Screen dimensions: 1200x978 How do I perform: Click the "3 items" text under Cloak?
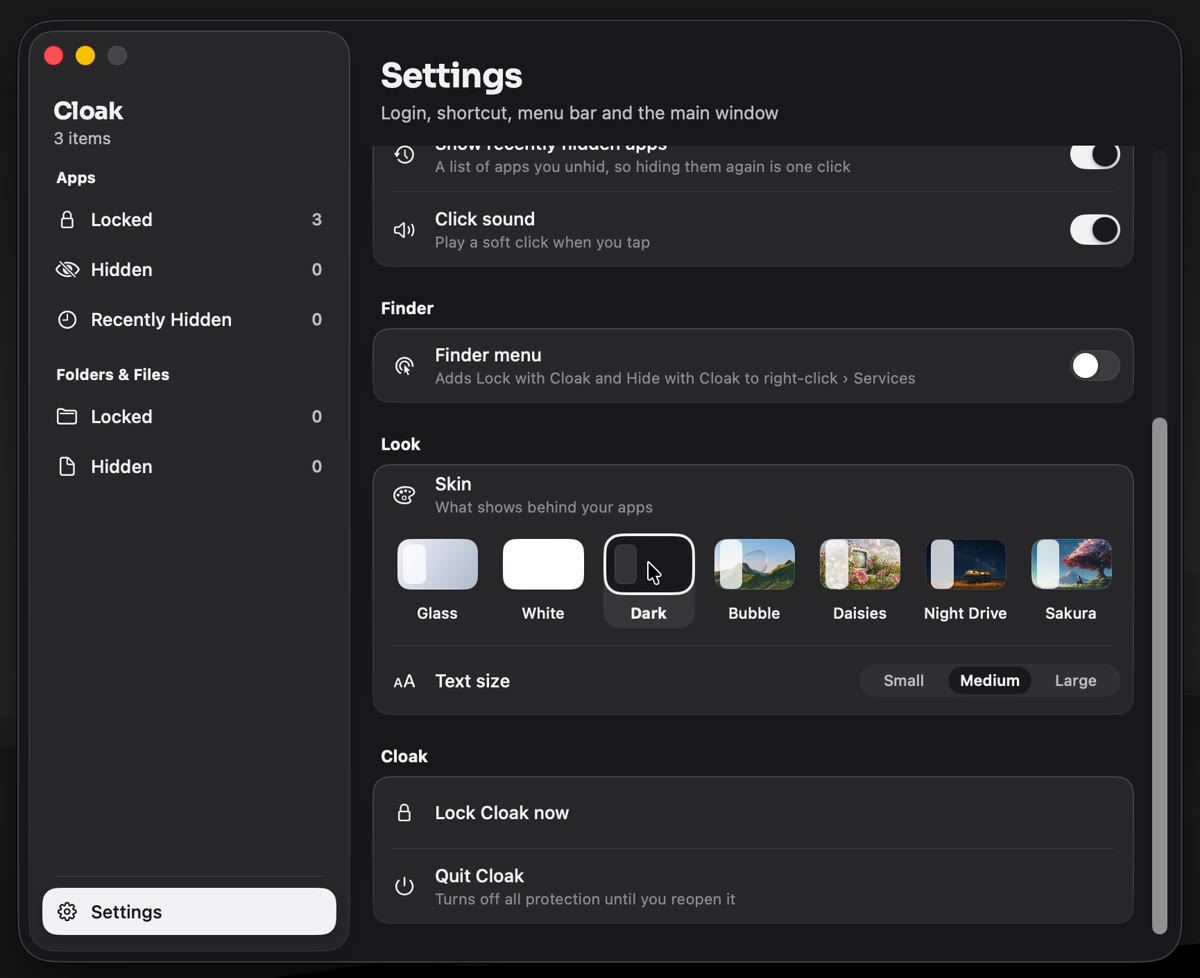(x=82, y=139)
